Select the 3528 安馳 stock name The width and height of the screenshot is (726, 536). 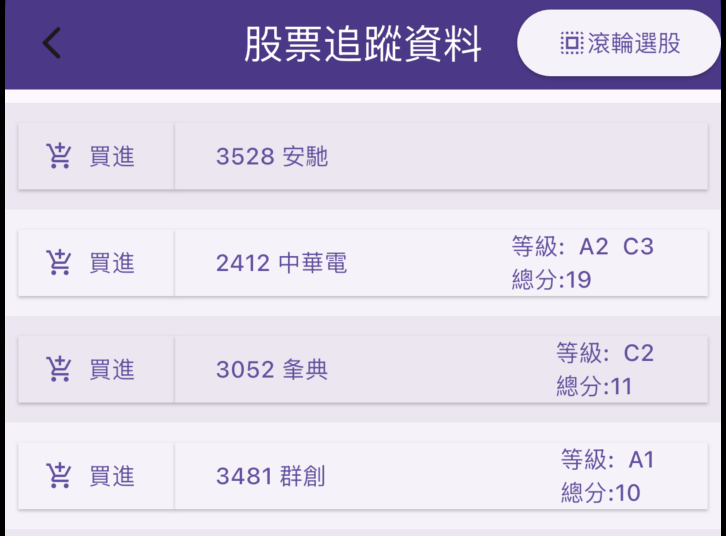[x=272, y=157]
